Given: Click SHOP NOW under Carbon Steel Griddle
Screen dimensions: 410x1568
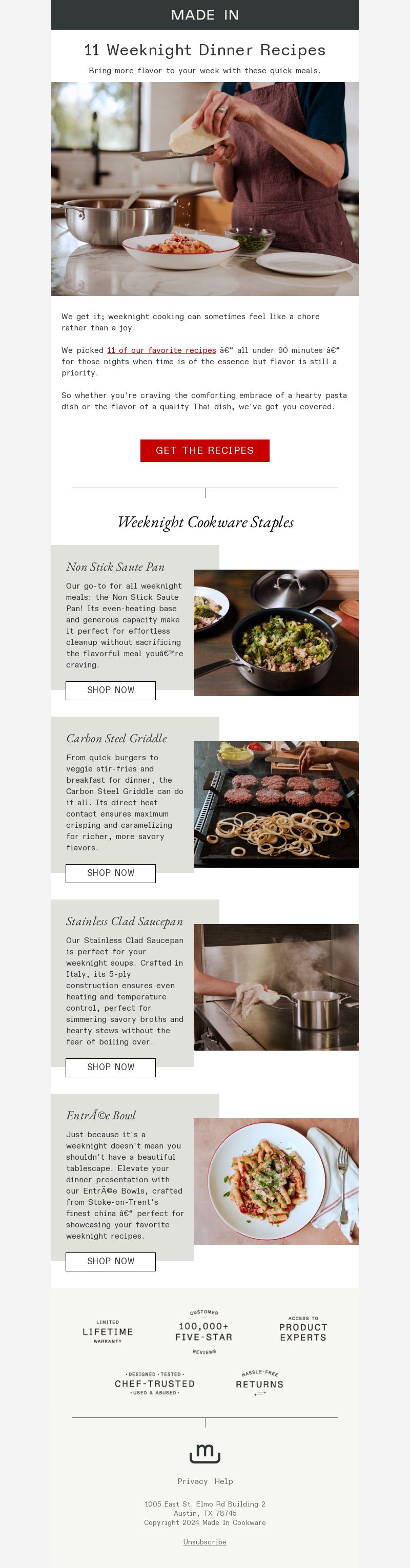Looking at the screenshot, I should click(111, 873).
